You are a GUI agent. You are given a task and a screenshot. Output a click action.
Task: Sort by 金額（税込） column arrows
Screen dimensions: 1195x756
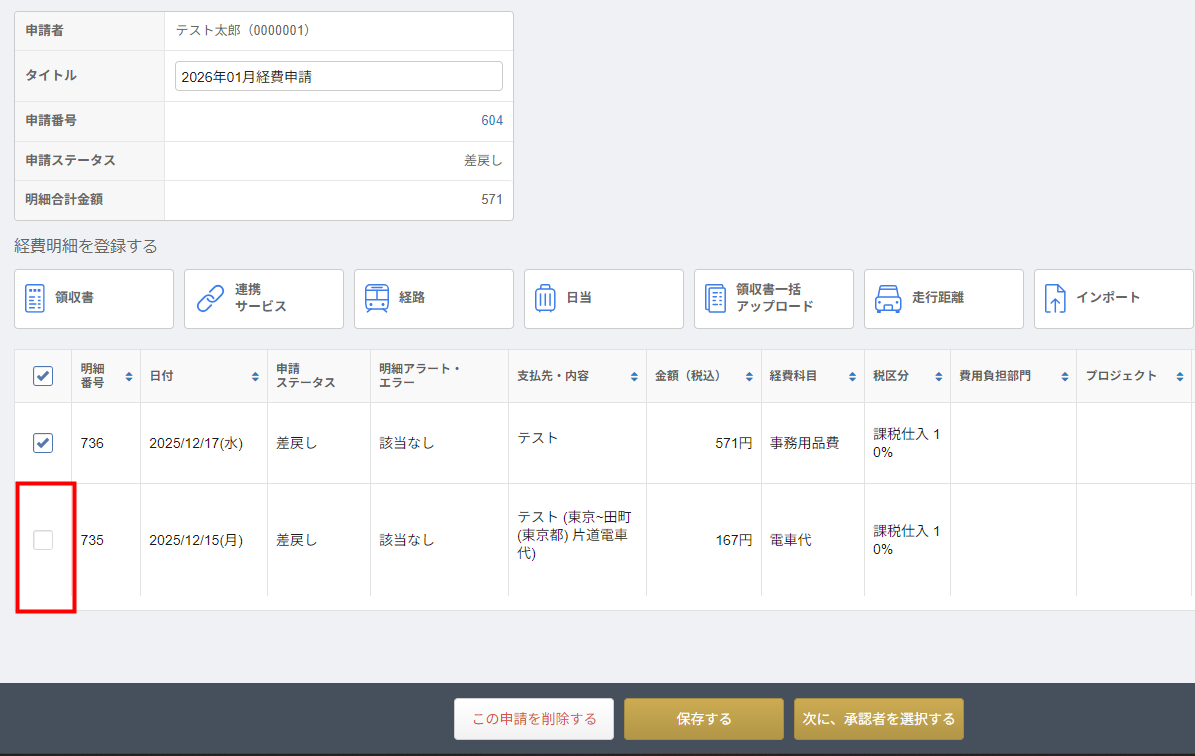coord(749,377)
